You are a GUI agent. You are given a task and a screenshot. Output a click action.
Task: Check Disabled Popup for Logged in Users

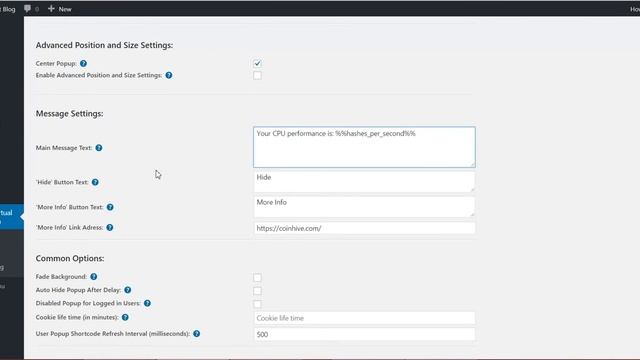(x=257, y=304)
